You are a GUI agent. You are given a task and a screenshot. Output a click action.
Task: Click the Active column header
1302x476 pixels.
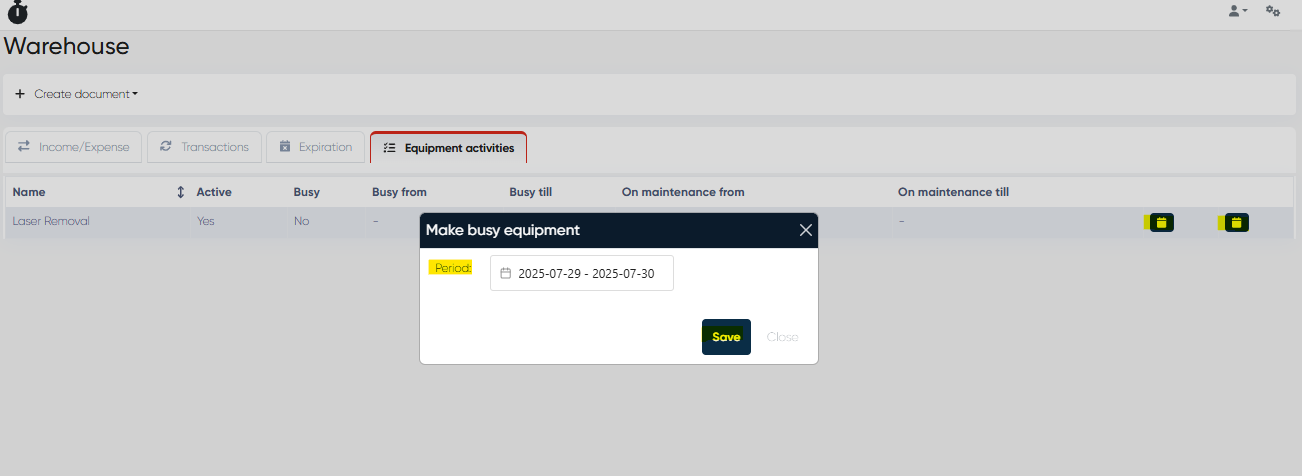pyautogui.click(x=214, y=192)
